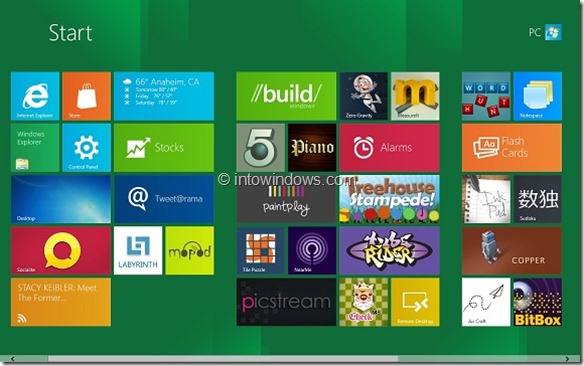
Task: Open the Ink Pad tile
Action: pos(486,199)
